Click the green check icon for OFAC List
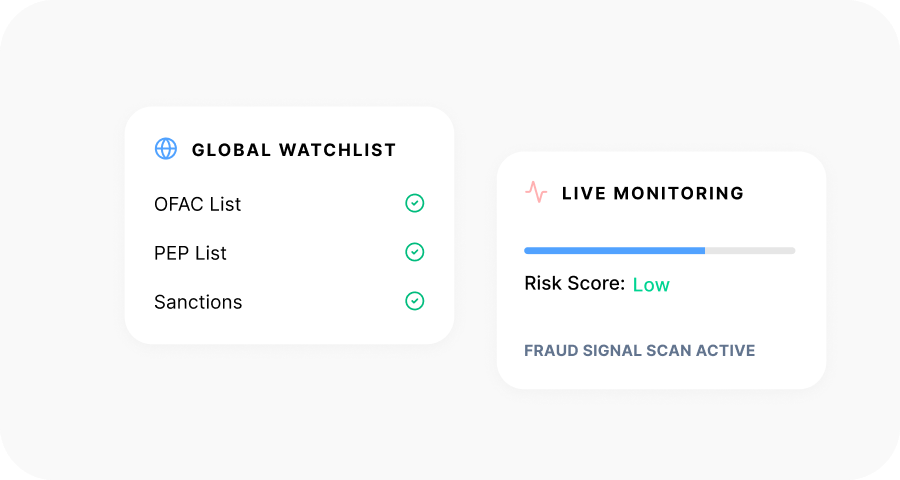 click(414, 203)
